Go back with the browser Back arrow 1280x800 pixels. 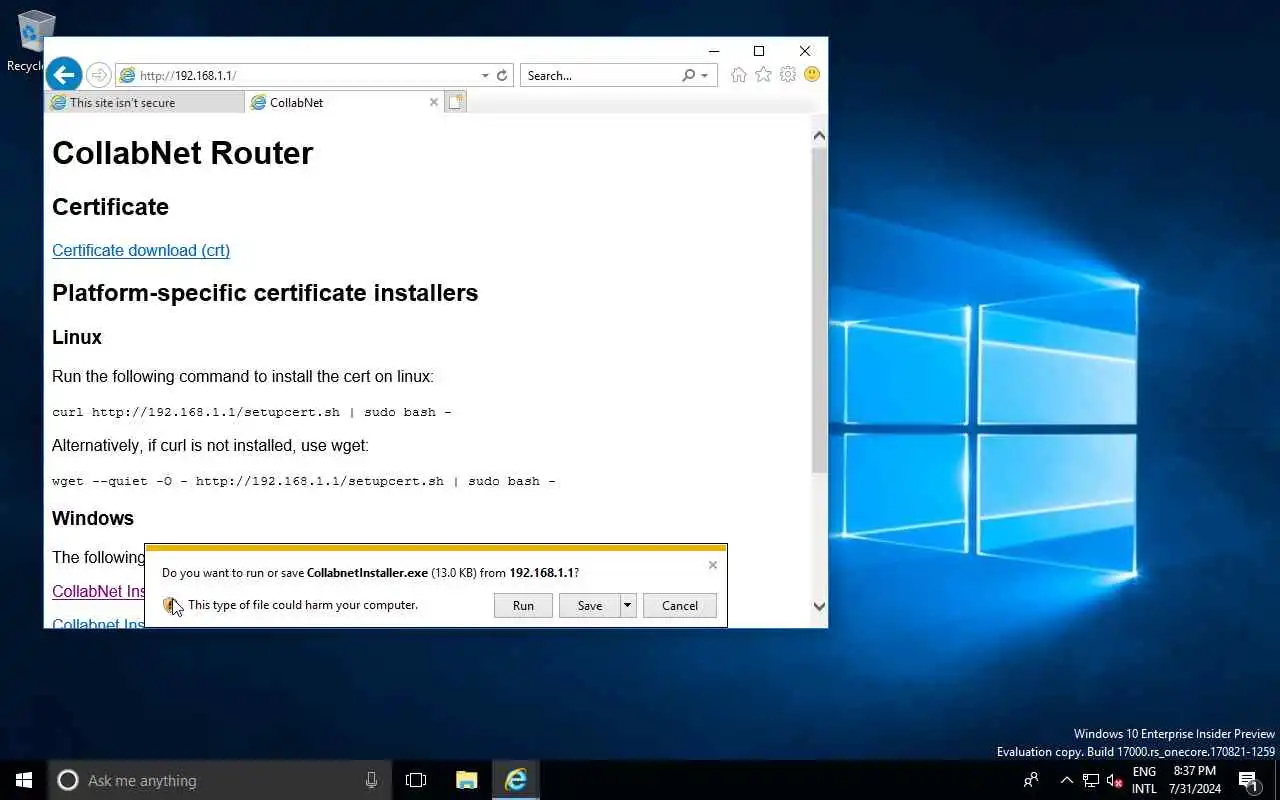(64, 74)
